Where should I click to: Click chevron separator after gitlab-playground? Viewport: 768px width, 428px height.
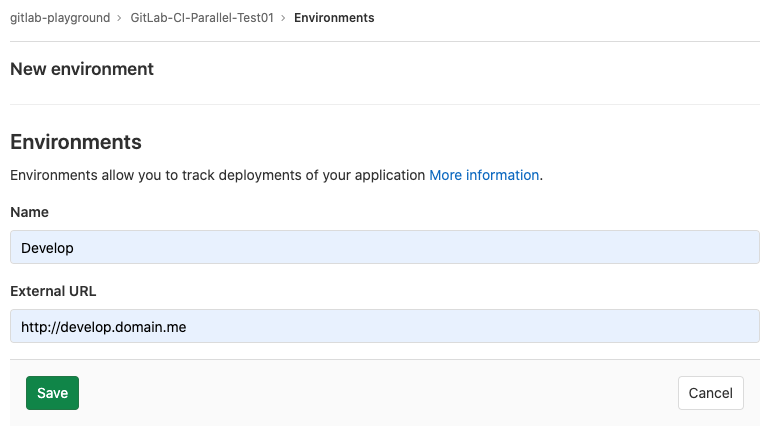click(x=121, y=18)
